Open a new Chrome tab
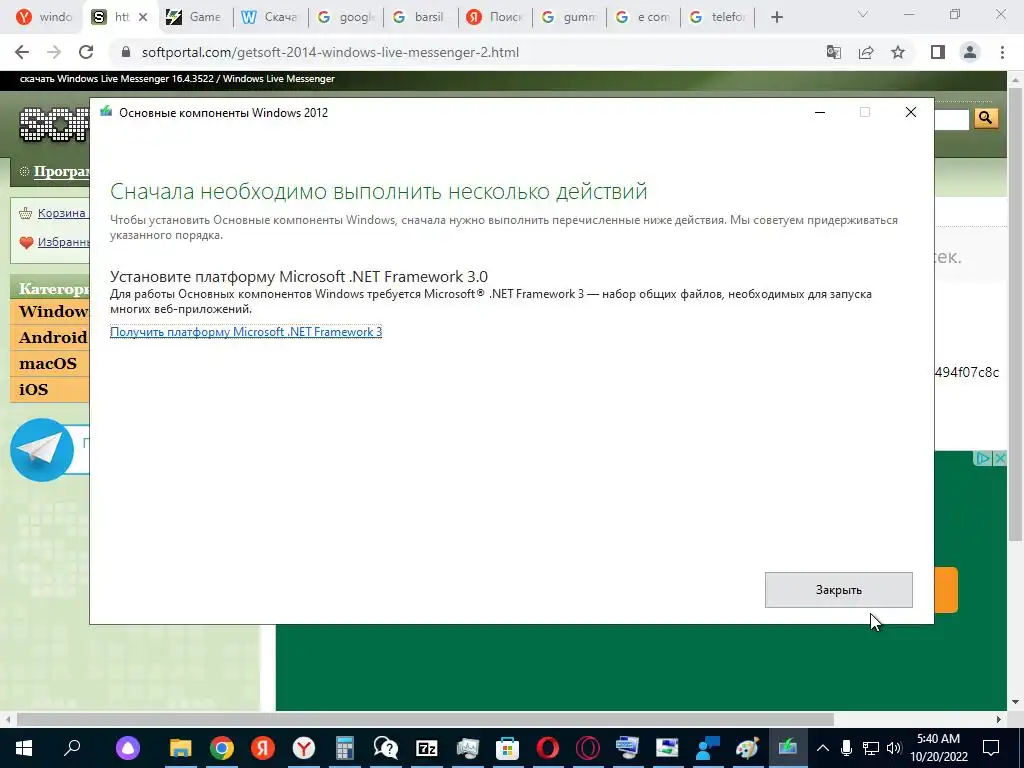Image resolution: width=1024 pixels, height=768 pixels. click(x=776, y=17)
